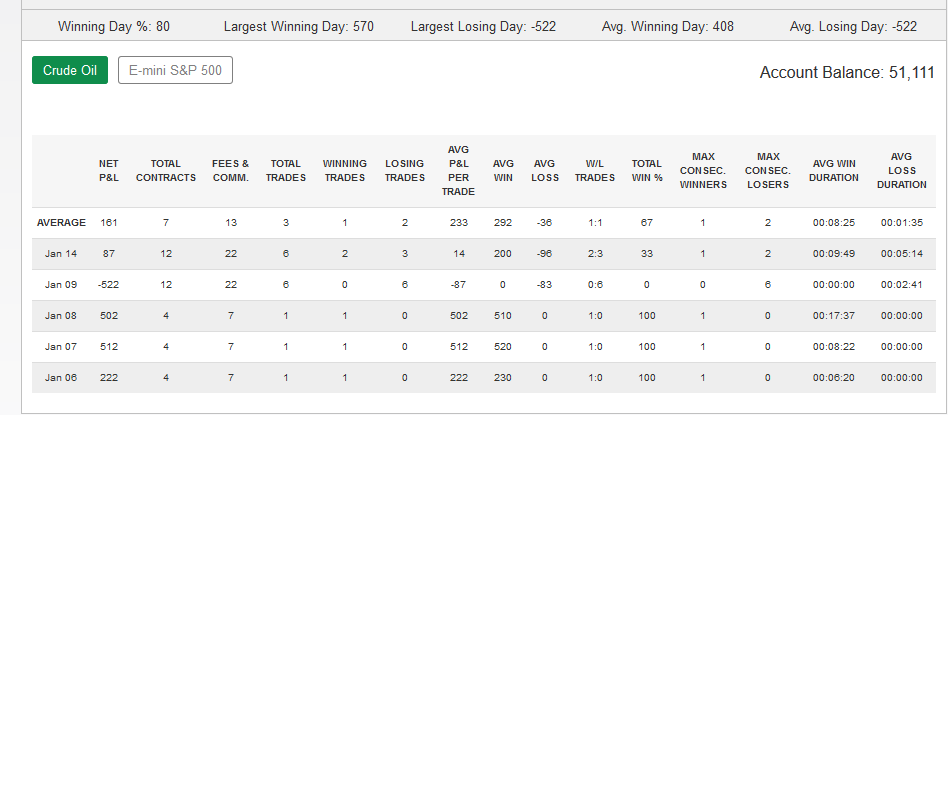Click the 510 avg win for Jan 08
Screen dimensions: 948x791
point(503,316)
